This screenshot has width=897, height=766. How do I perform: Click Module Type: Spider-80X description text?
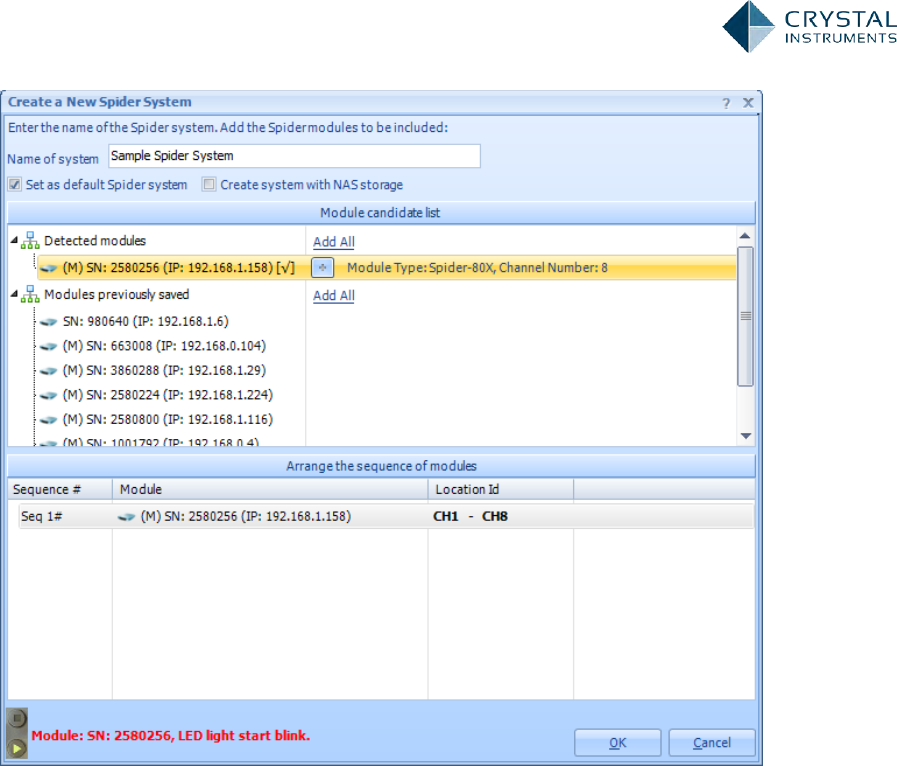(477, 268)
